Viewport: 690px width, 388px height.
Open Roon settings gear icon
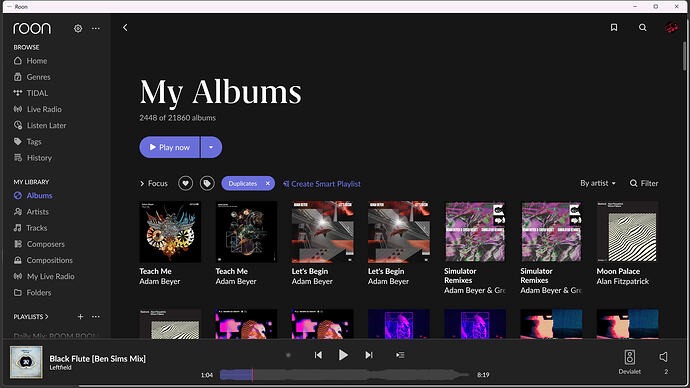(x=78, y=28)
